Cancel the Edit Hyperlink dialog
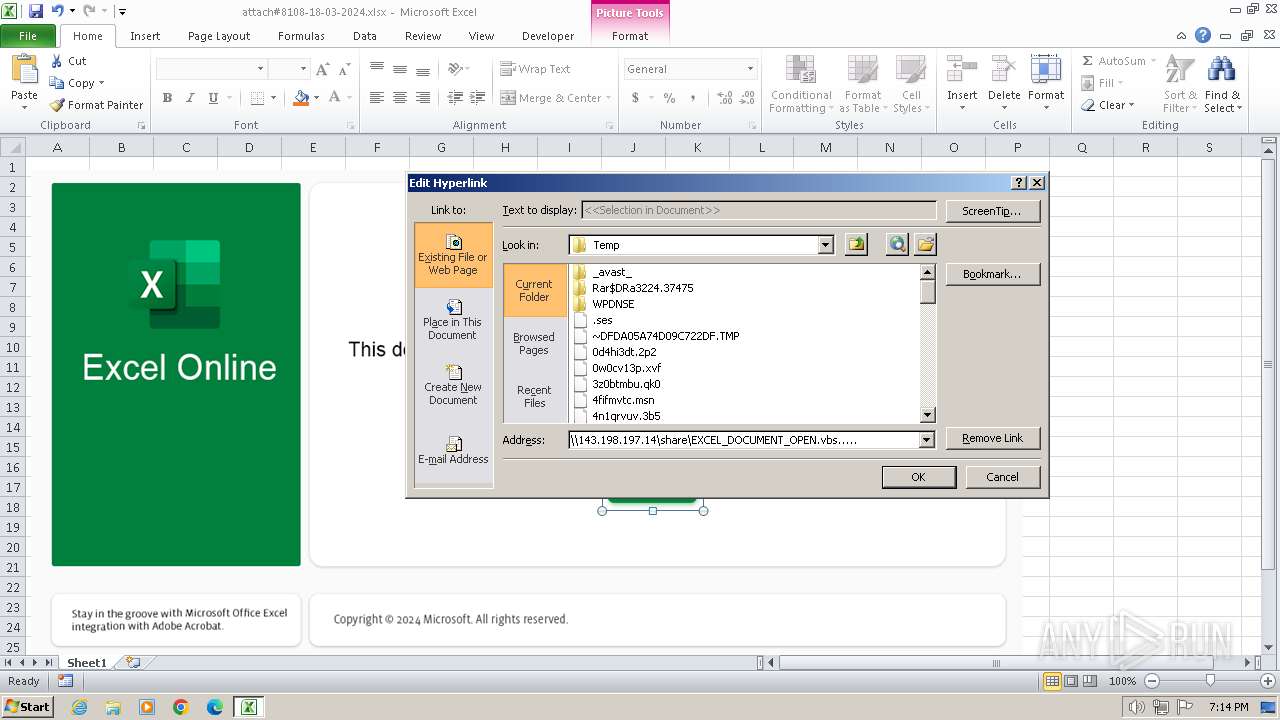Screen dimensions: 1280x720 (1002, 477)
